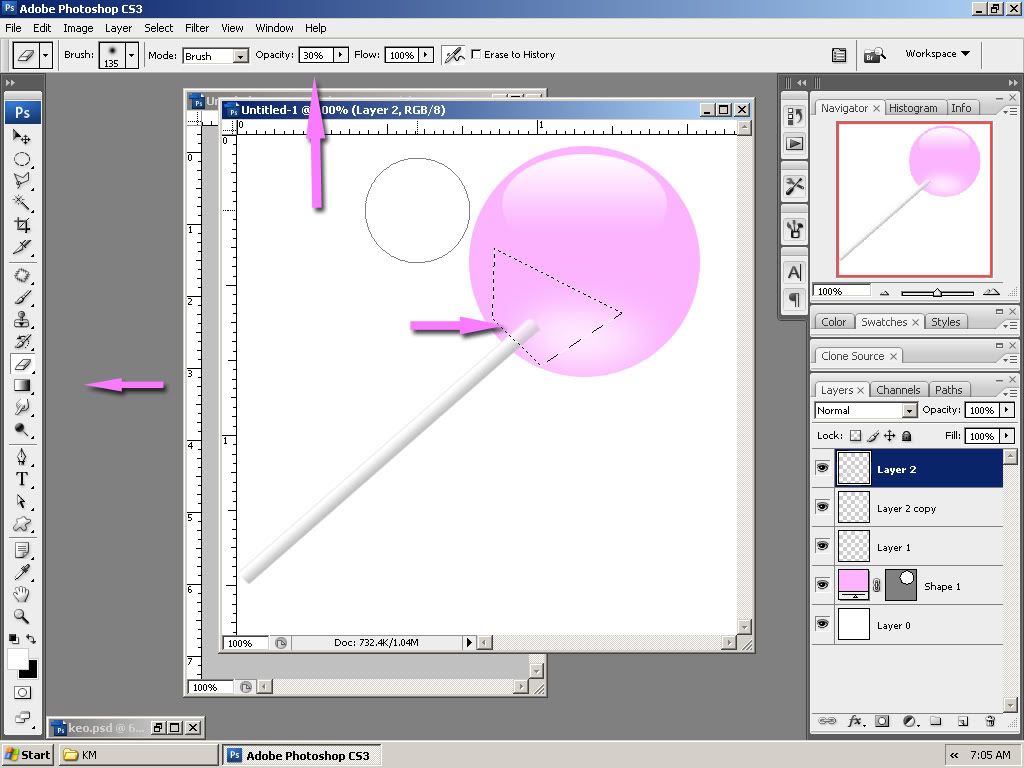Open the Select menu
The width and height of the screenshot is (1024, 768).
click(159, 28)
